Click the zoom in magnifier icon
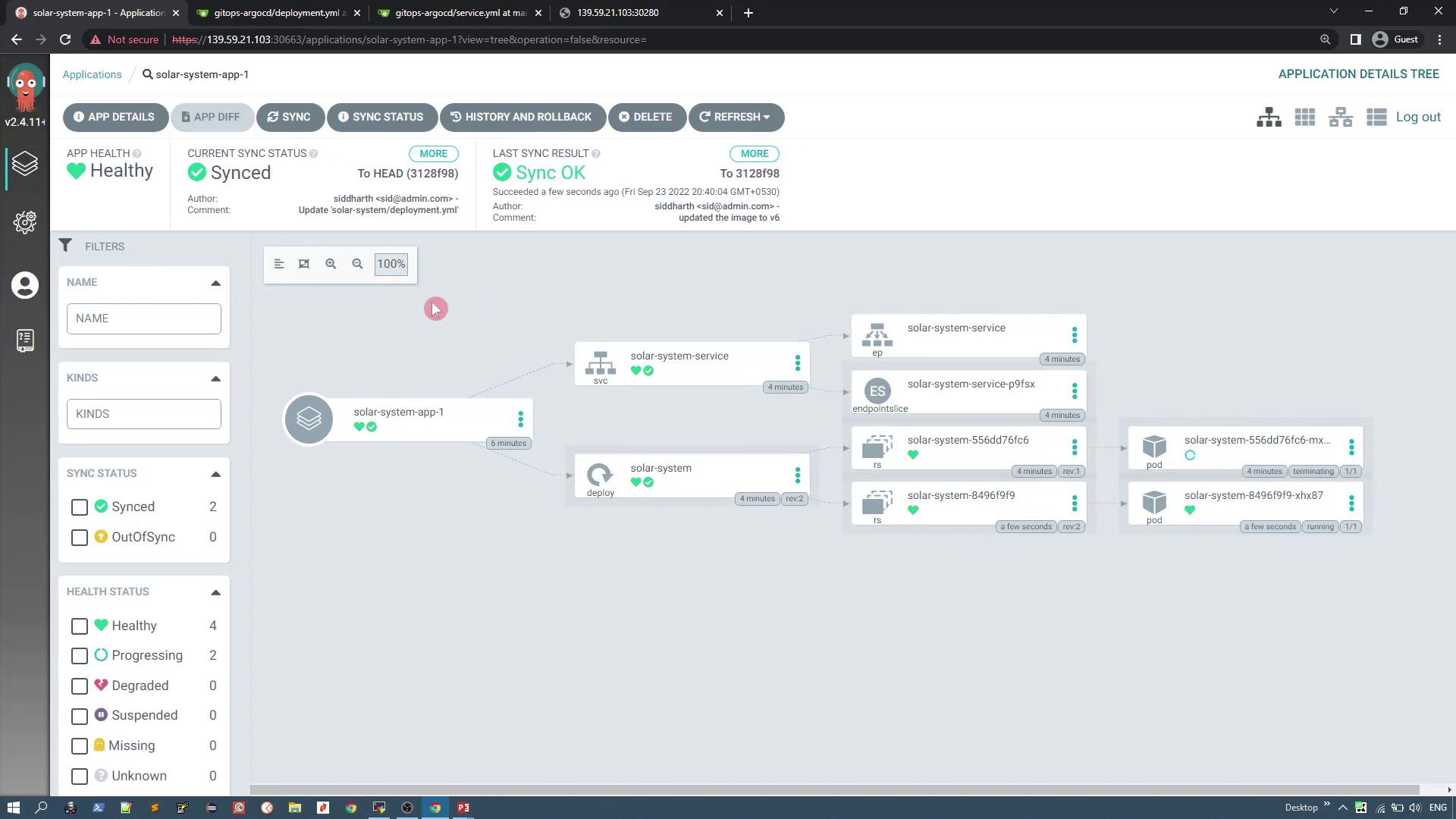 click(x=331, y=264)
